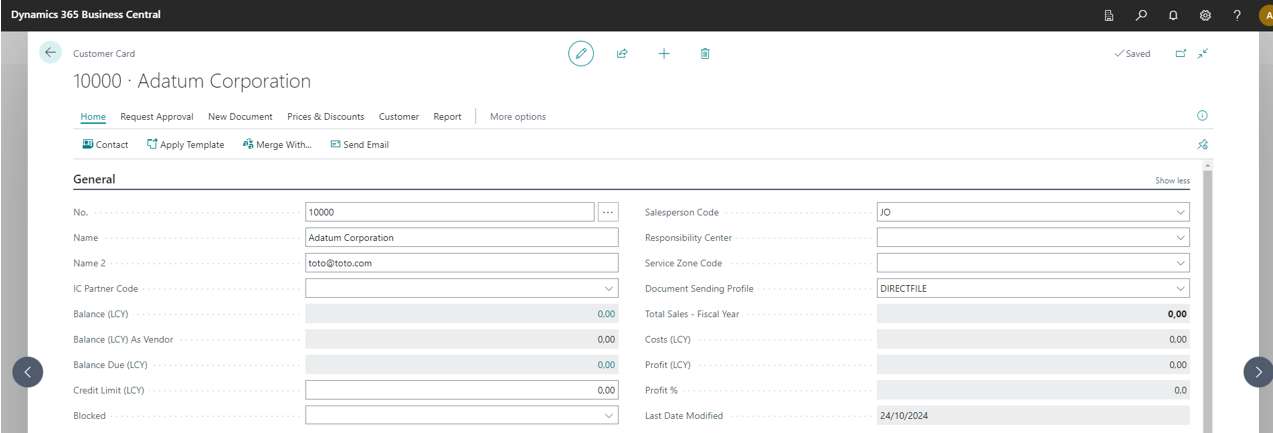Screen dimensions: 1273x433
Task: Open the Prices & Discounts menu
Action: pyautogui.click(x=325, y=117)
